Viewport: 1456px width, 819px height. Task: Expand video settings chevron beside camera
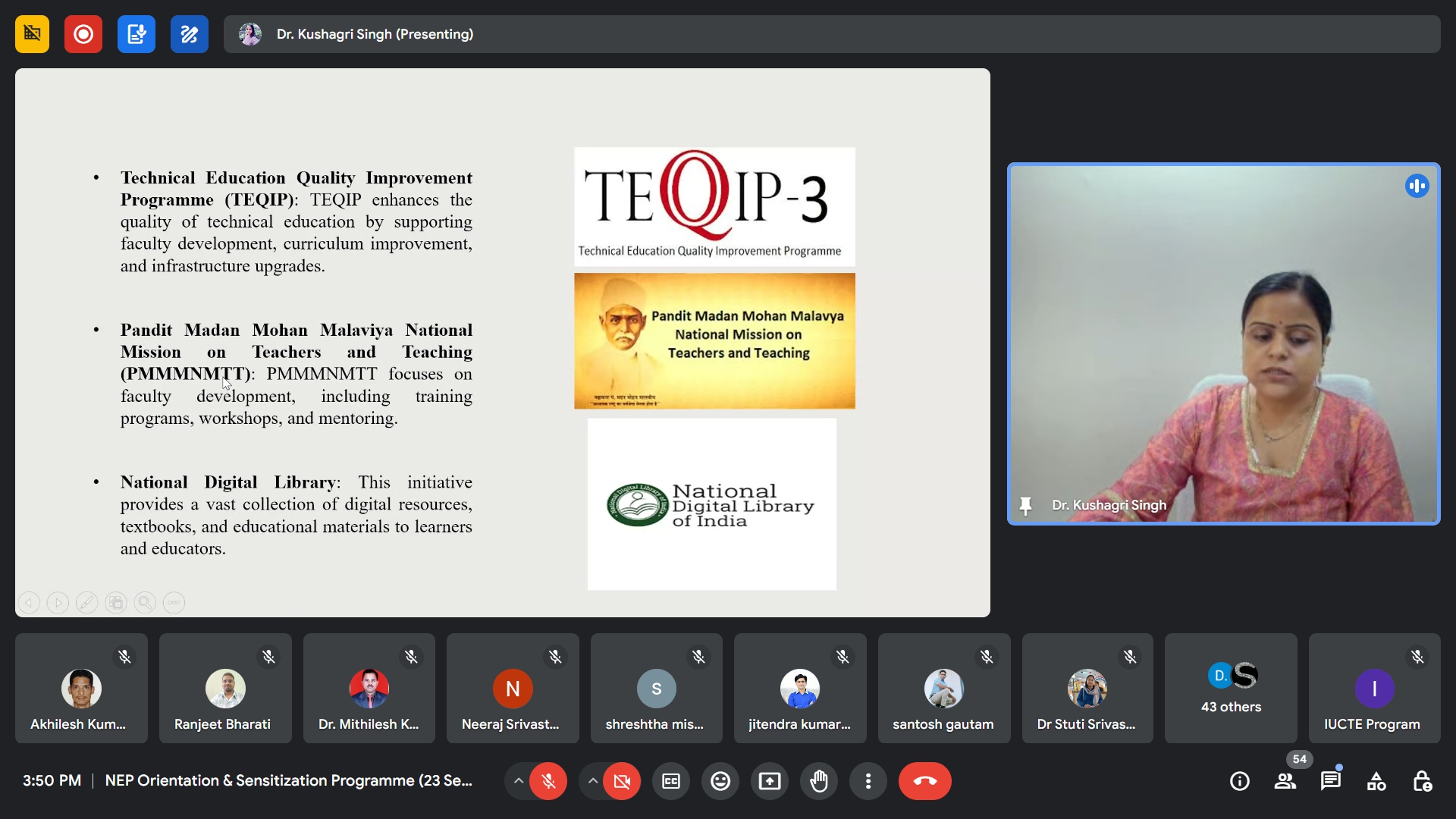click(x=593, y=781)
